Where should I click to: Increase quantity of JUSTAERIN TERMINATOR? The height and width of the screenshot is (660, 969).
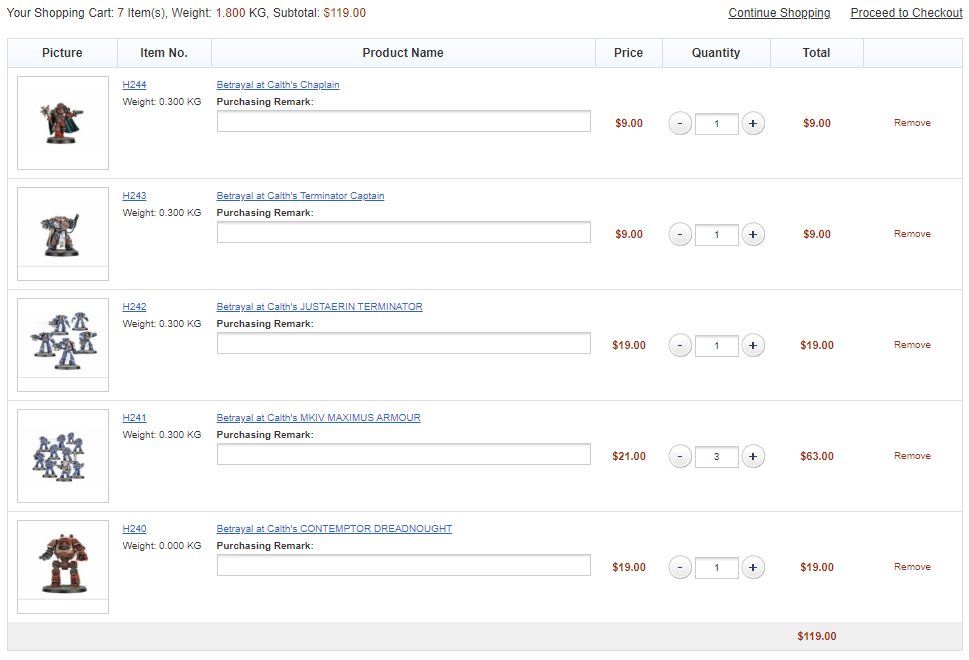(753, 345)
